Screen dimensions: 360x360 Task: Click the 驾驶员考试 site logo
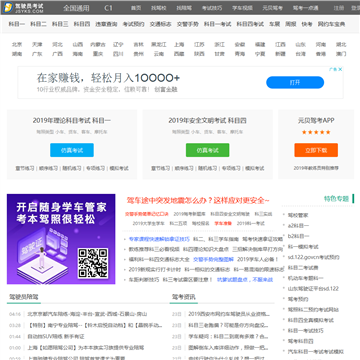(x=23, y=7)
